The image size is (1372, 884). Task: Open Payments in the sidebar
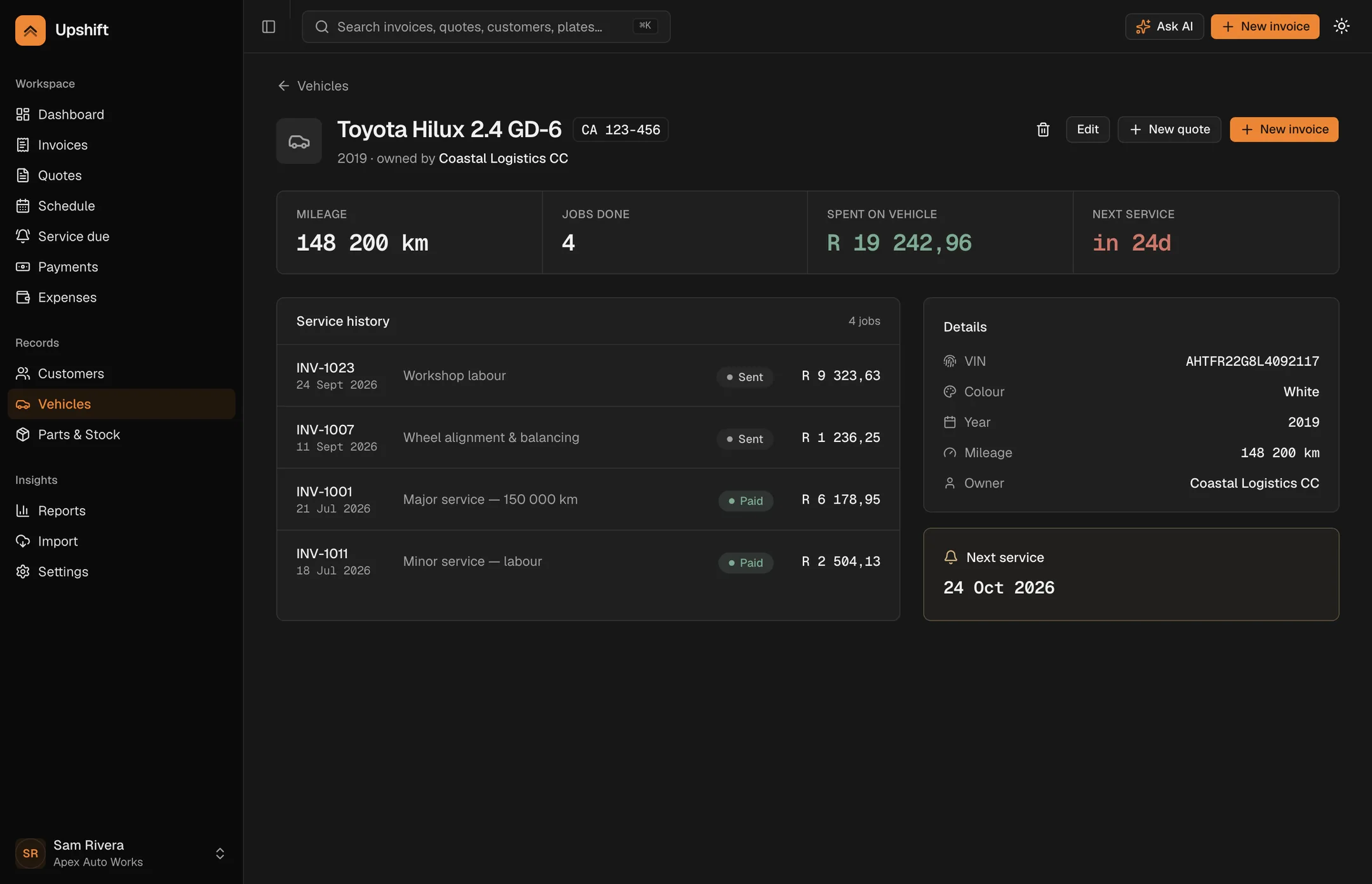[x=121, y=267]
